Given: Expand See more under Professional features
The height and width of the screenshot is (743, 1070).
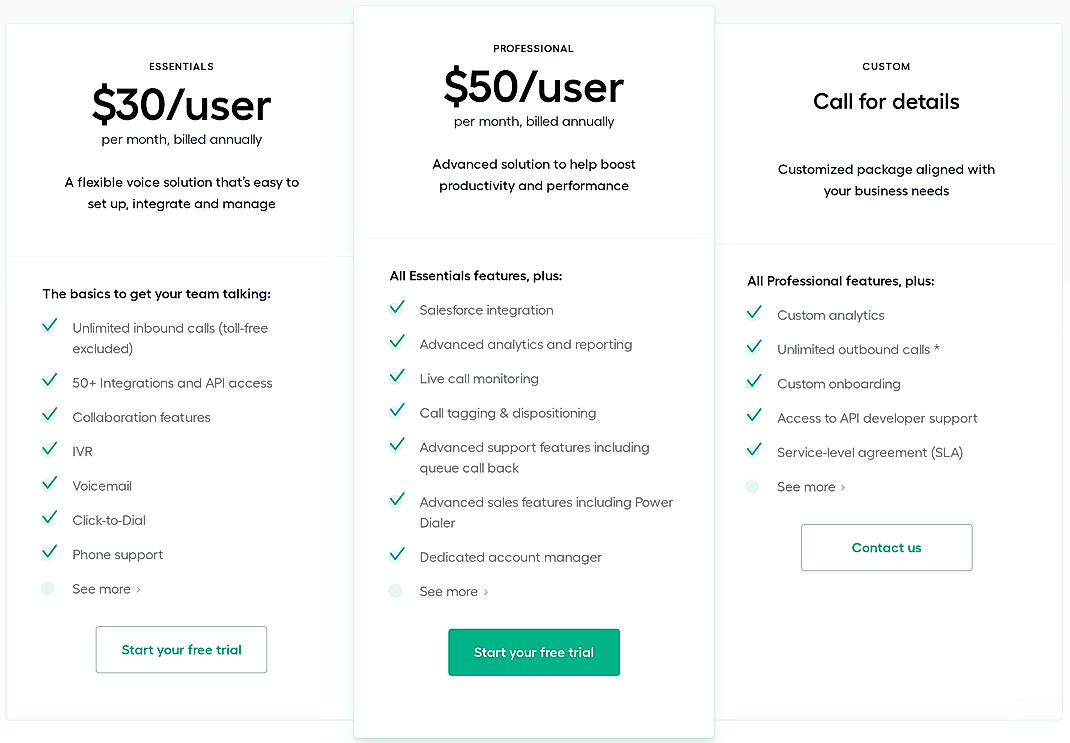Looking at the screenshot, I should coord(453,592).
